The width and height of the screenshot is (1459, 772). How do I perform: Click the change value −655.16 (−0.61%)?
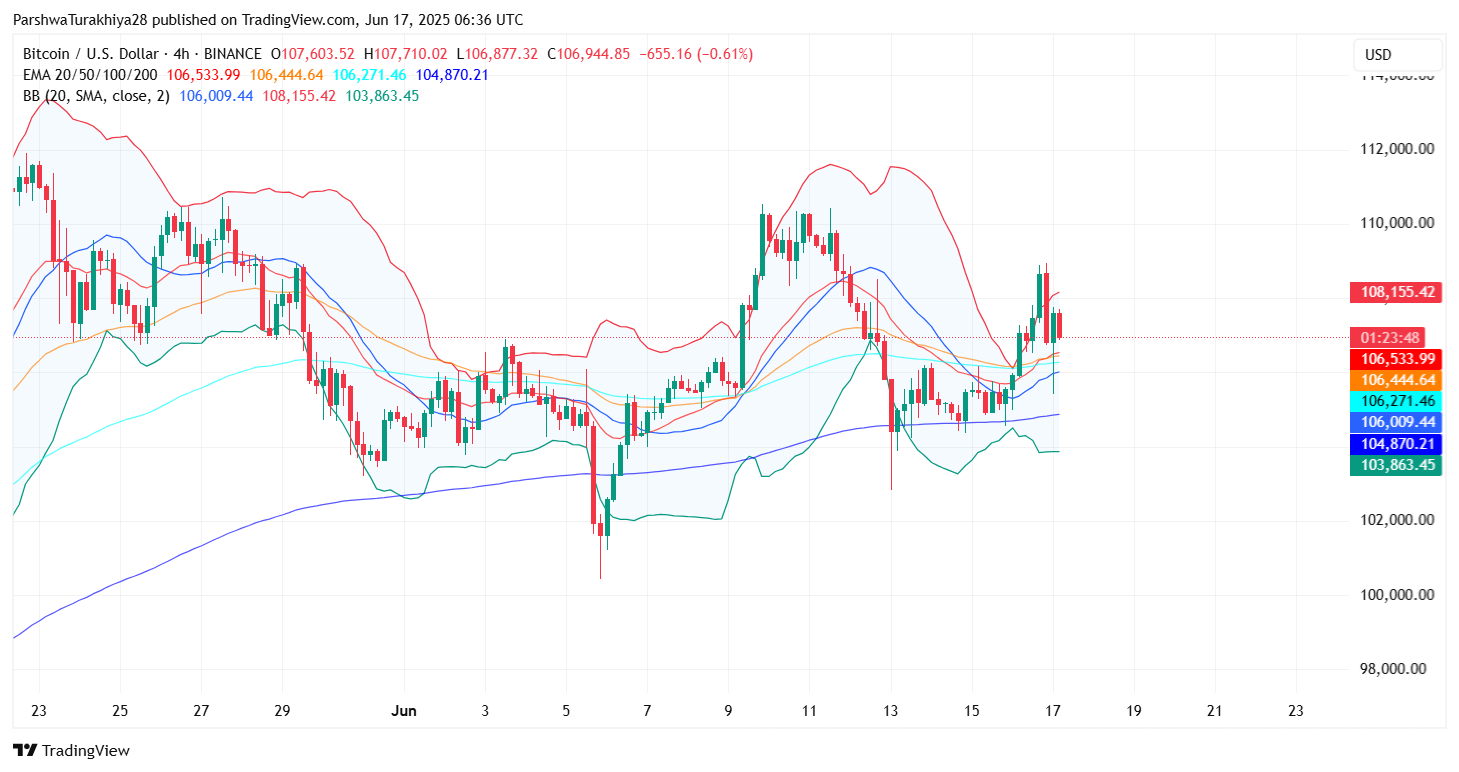point(696,54)
